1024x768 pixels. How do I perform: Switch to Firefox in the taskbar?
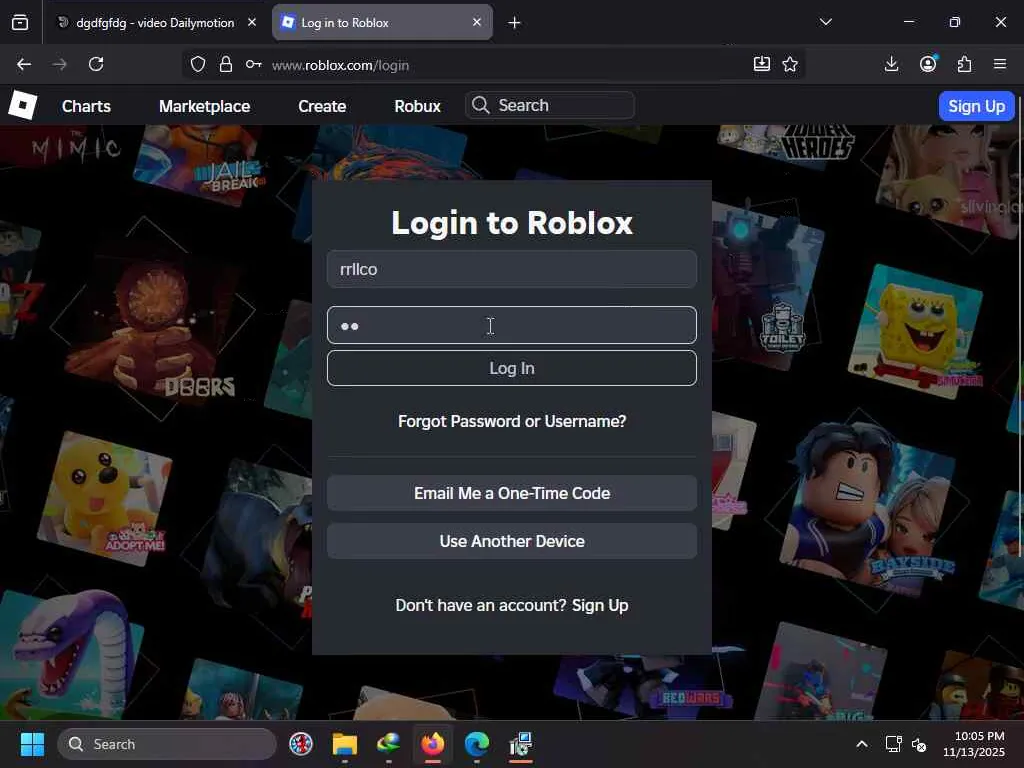click(x=432, y=744)
